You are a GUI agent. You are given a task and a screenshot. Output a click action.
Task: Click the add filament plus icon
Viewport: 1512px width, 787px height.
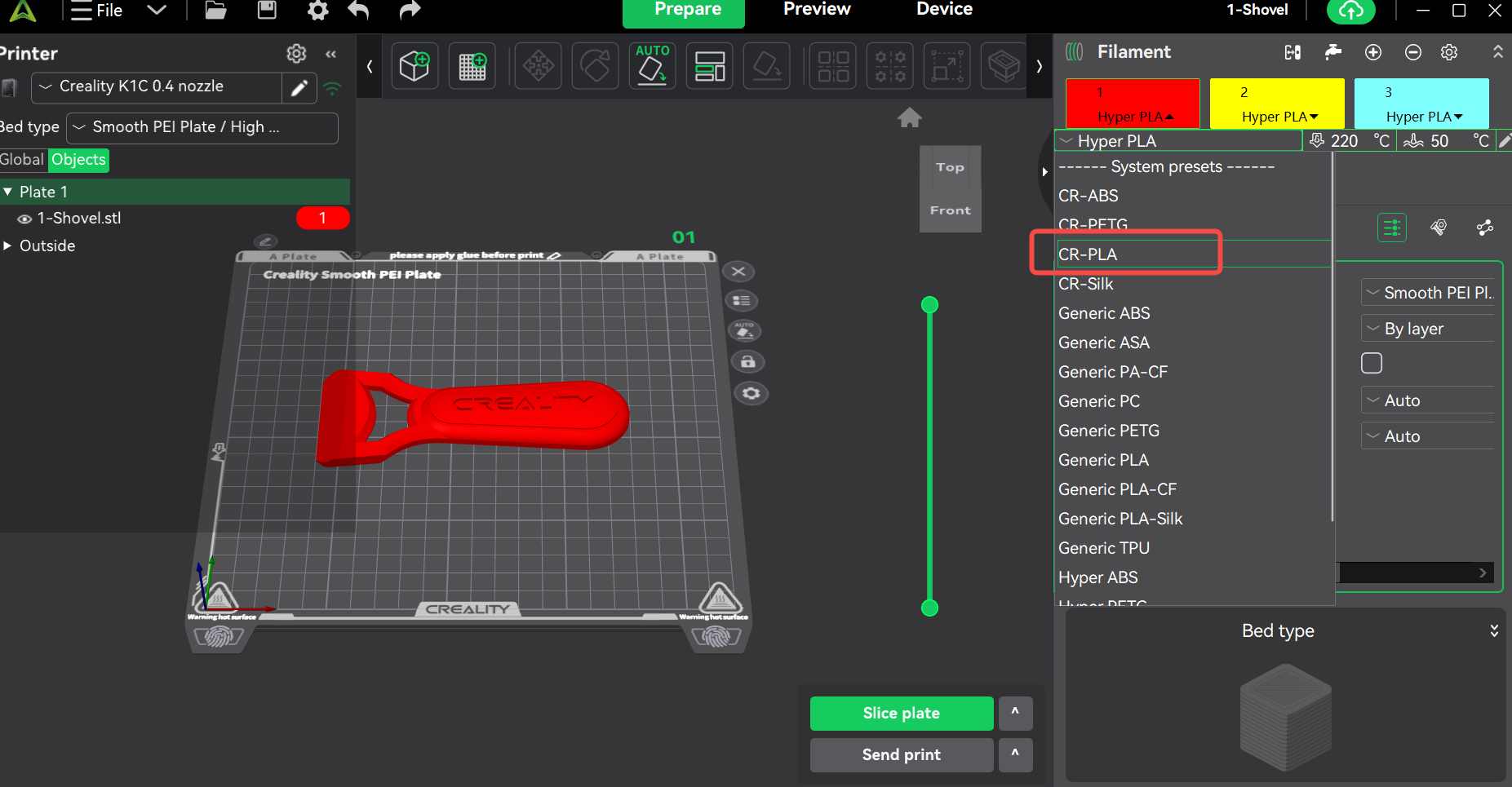click(1373, 52)
